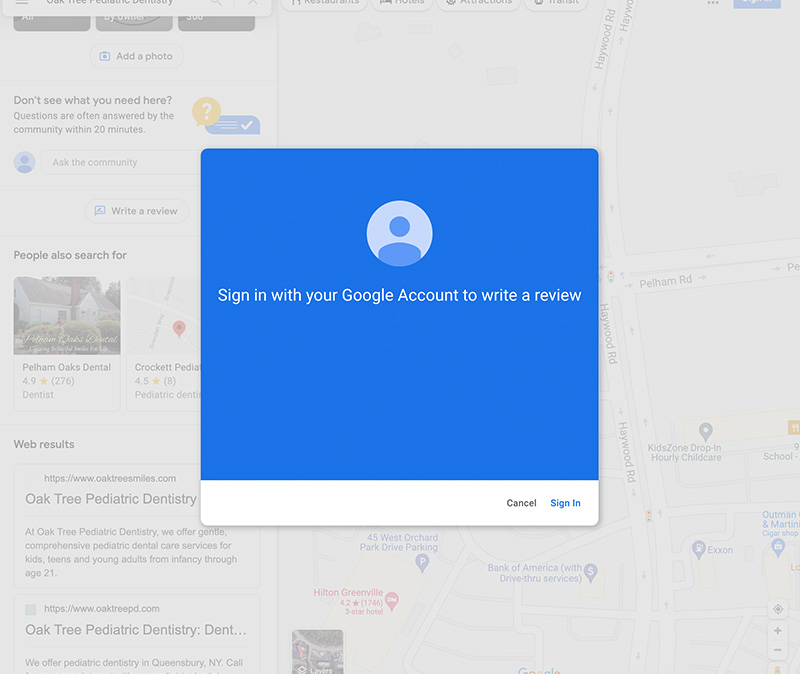Click the 'Dentist' category under Pelham Oaks
Screen dimensions: 800x674
(38, 395)
